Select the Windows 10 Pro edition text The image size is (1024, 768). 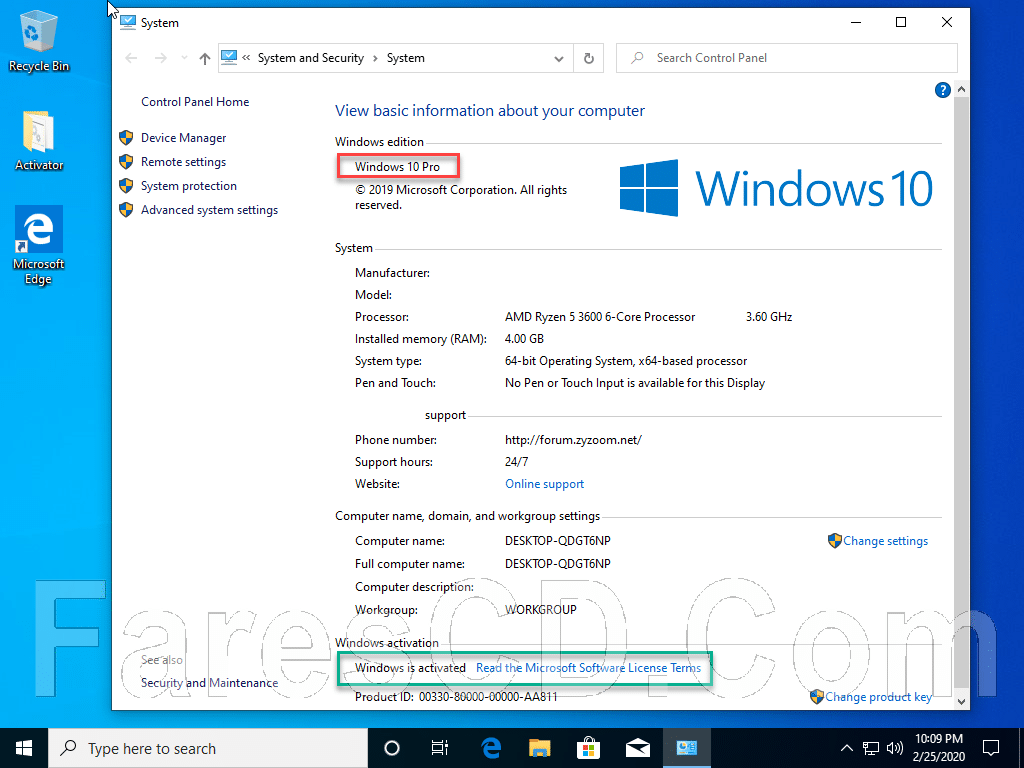tap(398, 167)
